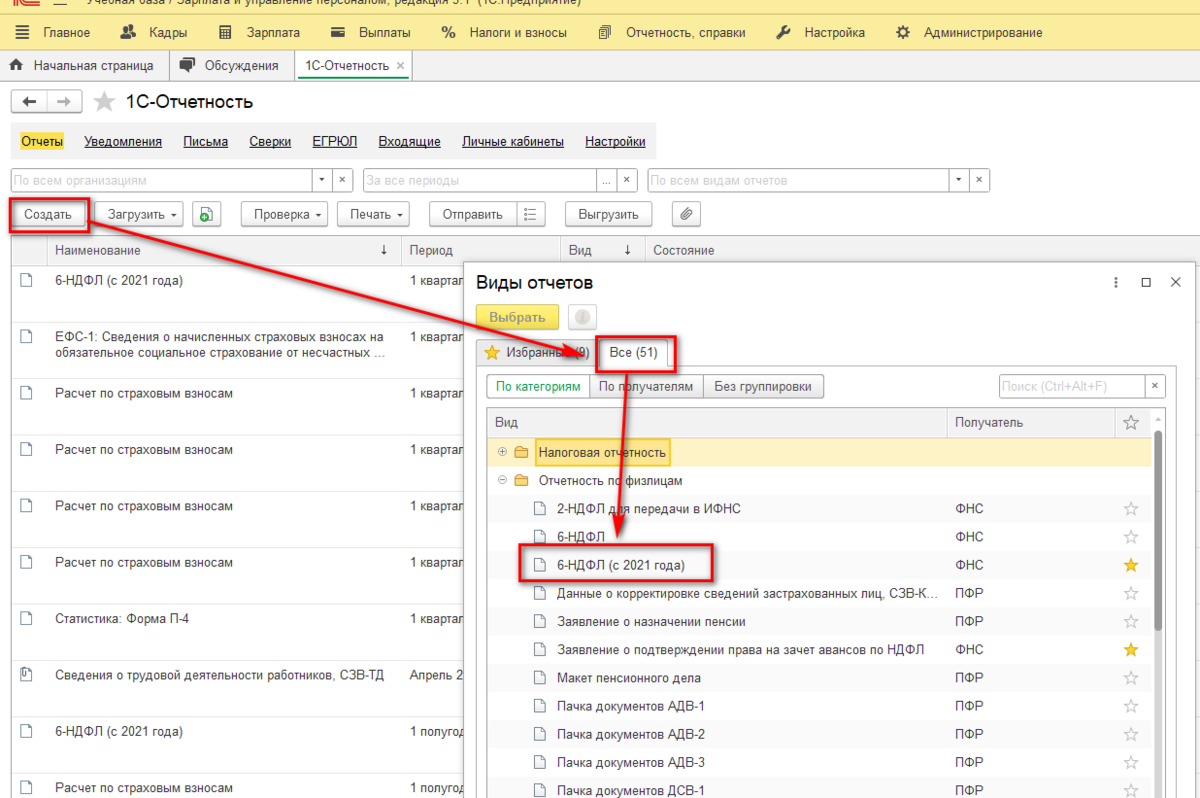1200x798 pixels.
Task: Click the scrollbar in the Виды отчетов list
Action: 1158,530
